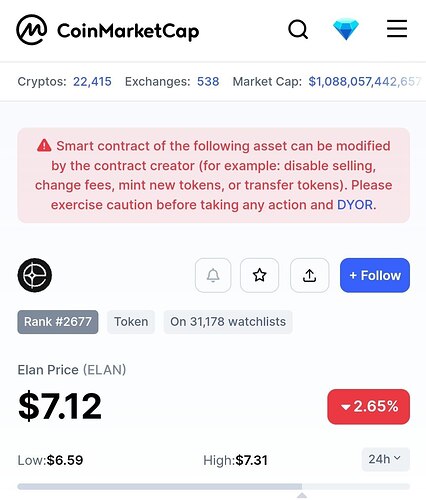Click the red warning triangle icon
The image size is (426, 500).
click(44, 146)
